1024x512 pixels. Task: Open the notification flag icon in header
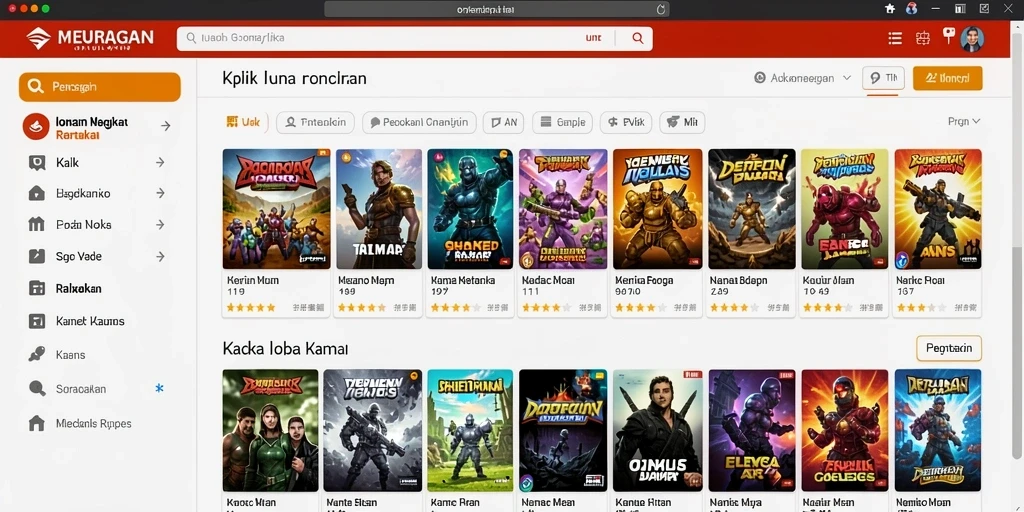tap(948, 36)
